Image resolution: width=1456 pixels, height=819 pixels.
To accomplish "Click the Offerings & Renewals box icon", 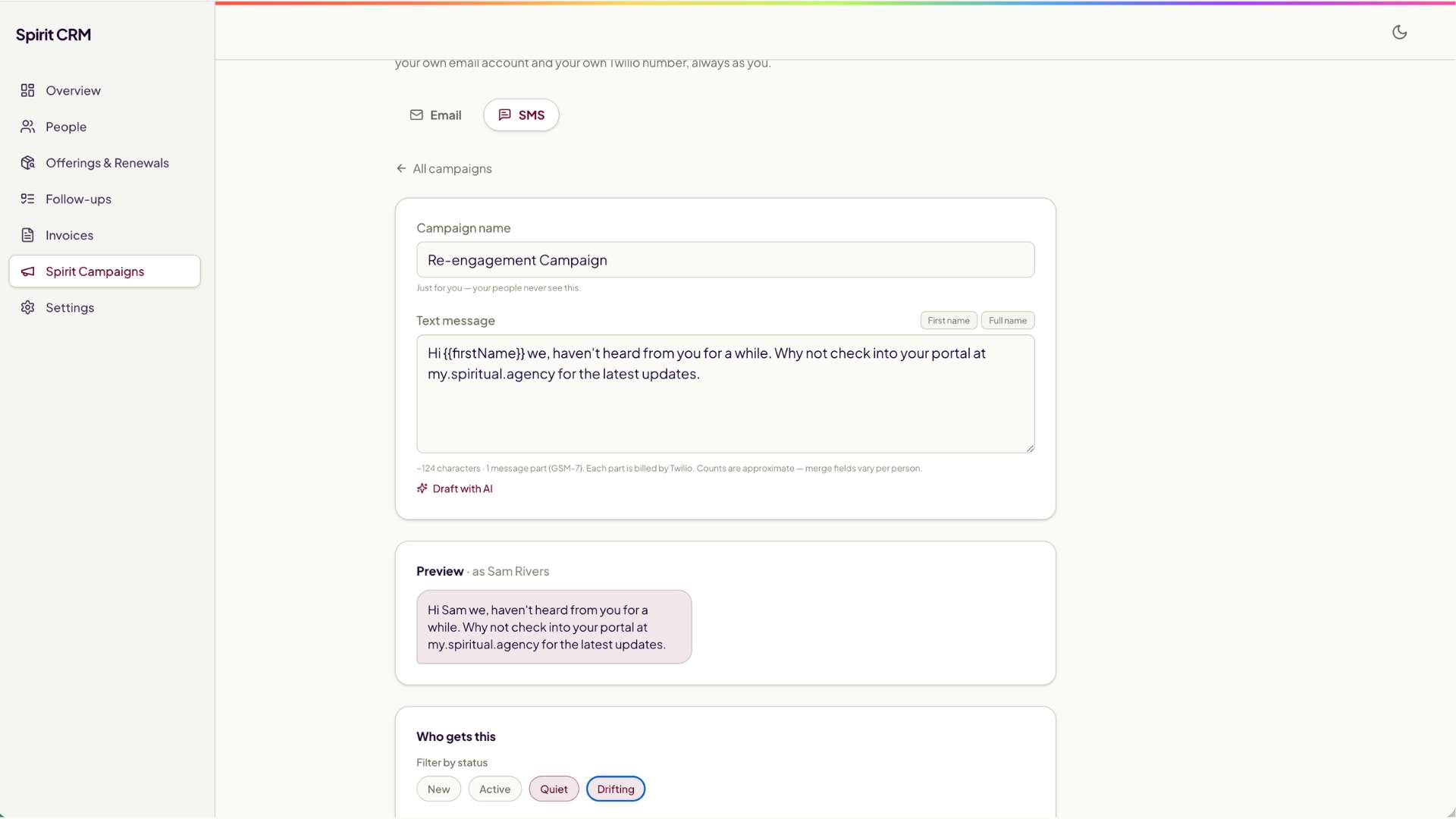I will pyautogui.click(x=28, y=163).
